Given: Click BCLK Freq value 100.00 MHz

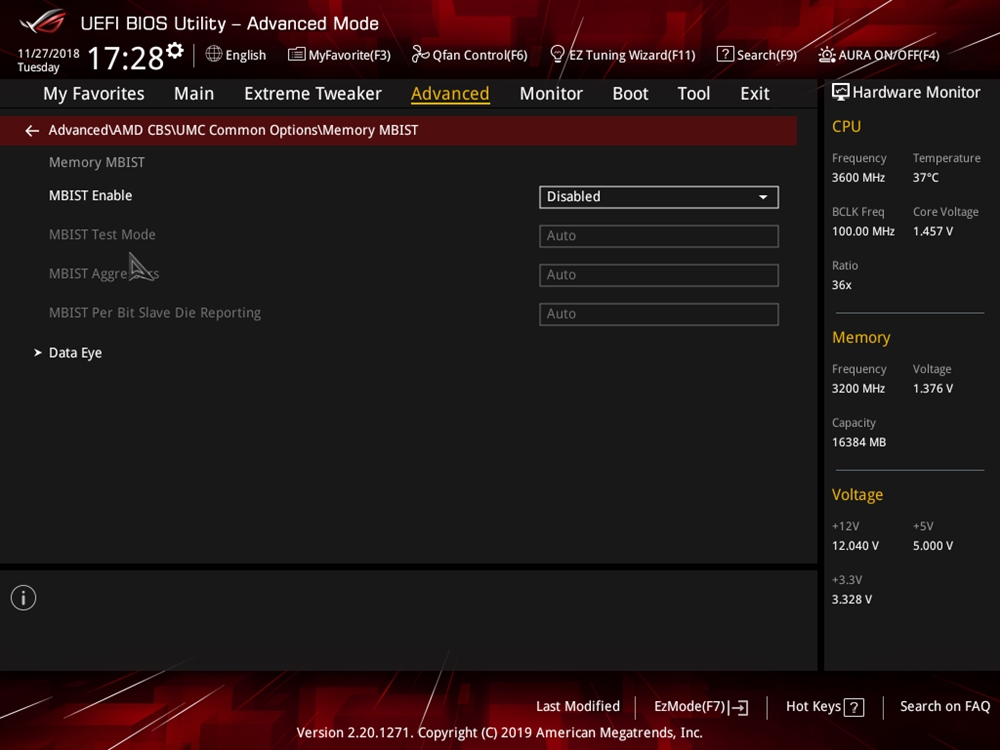Looking at the screenshot, I should click(x=863, y=232).
